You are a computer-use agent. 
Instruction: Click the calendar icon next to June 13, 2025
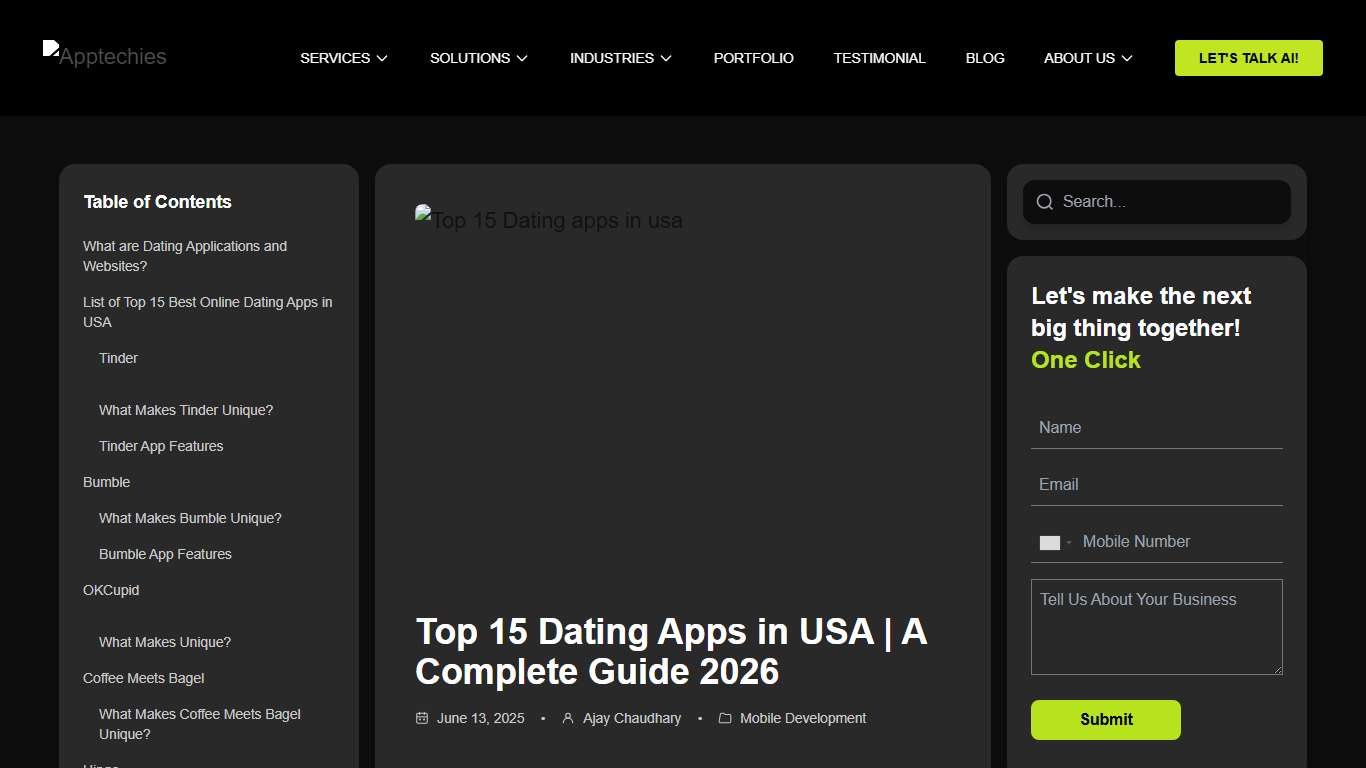pos(421,718)
